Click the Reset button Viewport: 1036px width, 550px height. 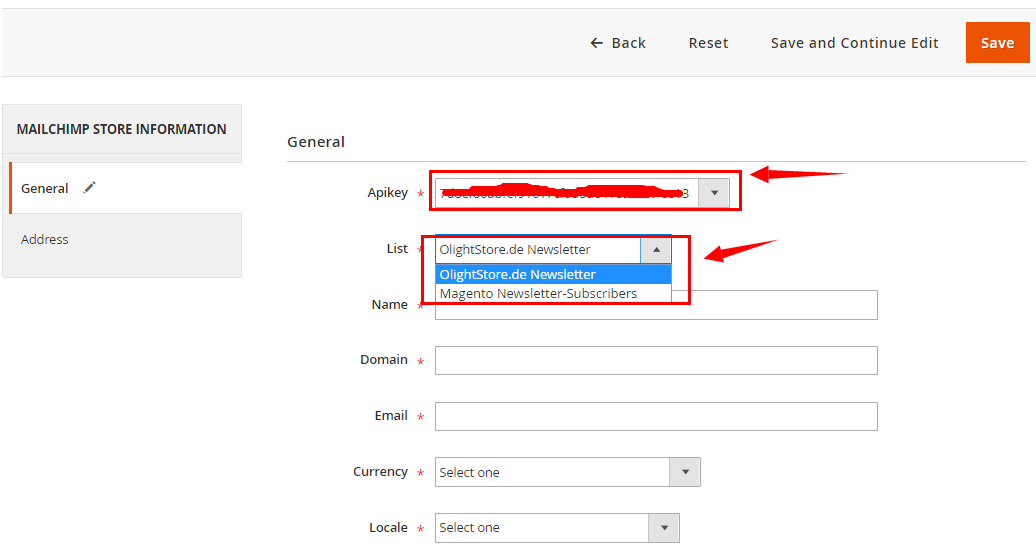pos(708,43)
